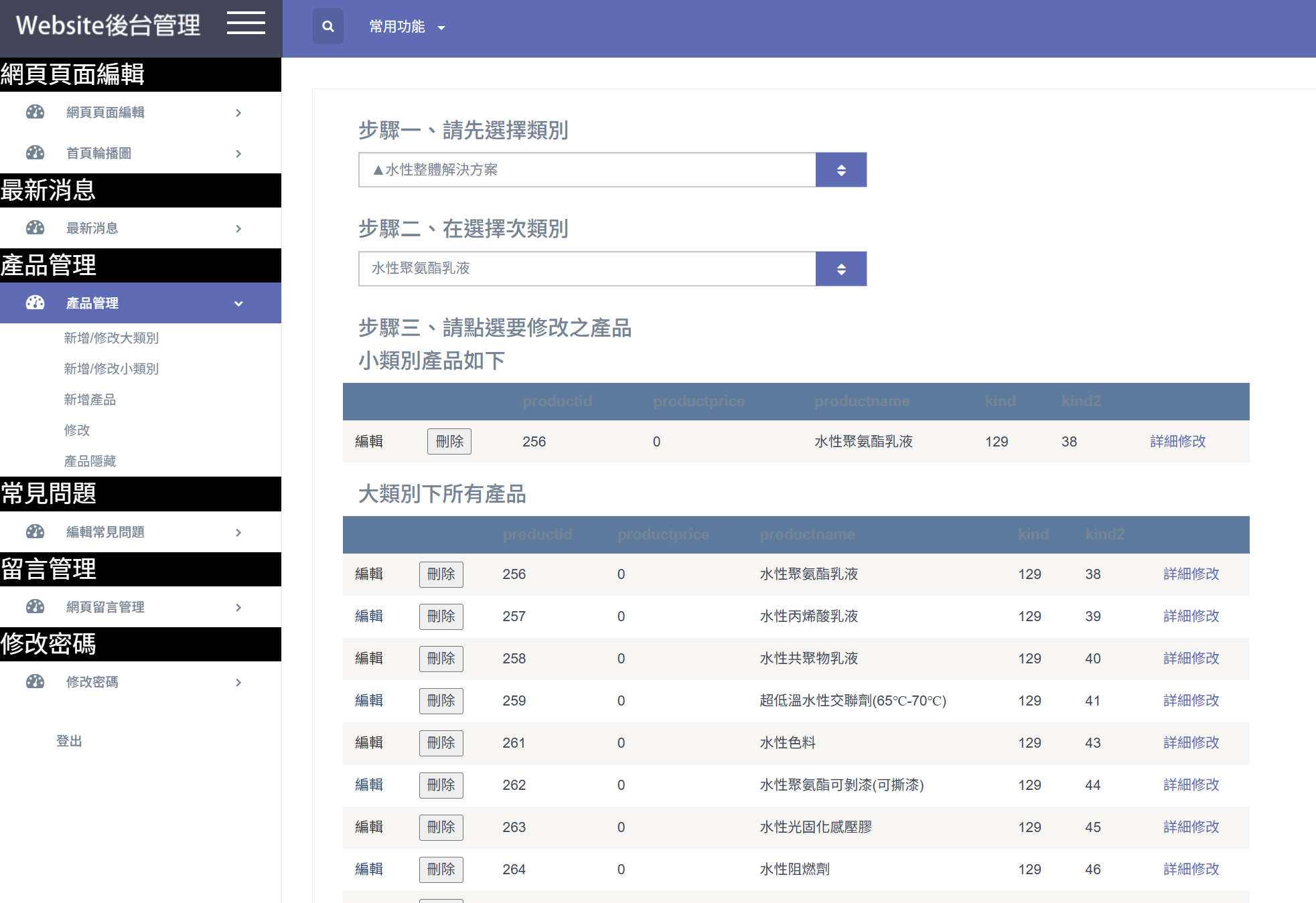Edit product 258 via 編輯
The width and height of the screenshot is (1316, 903).
tap(369, 658)
